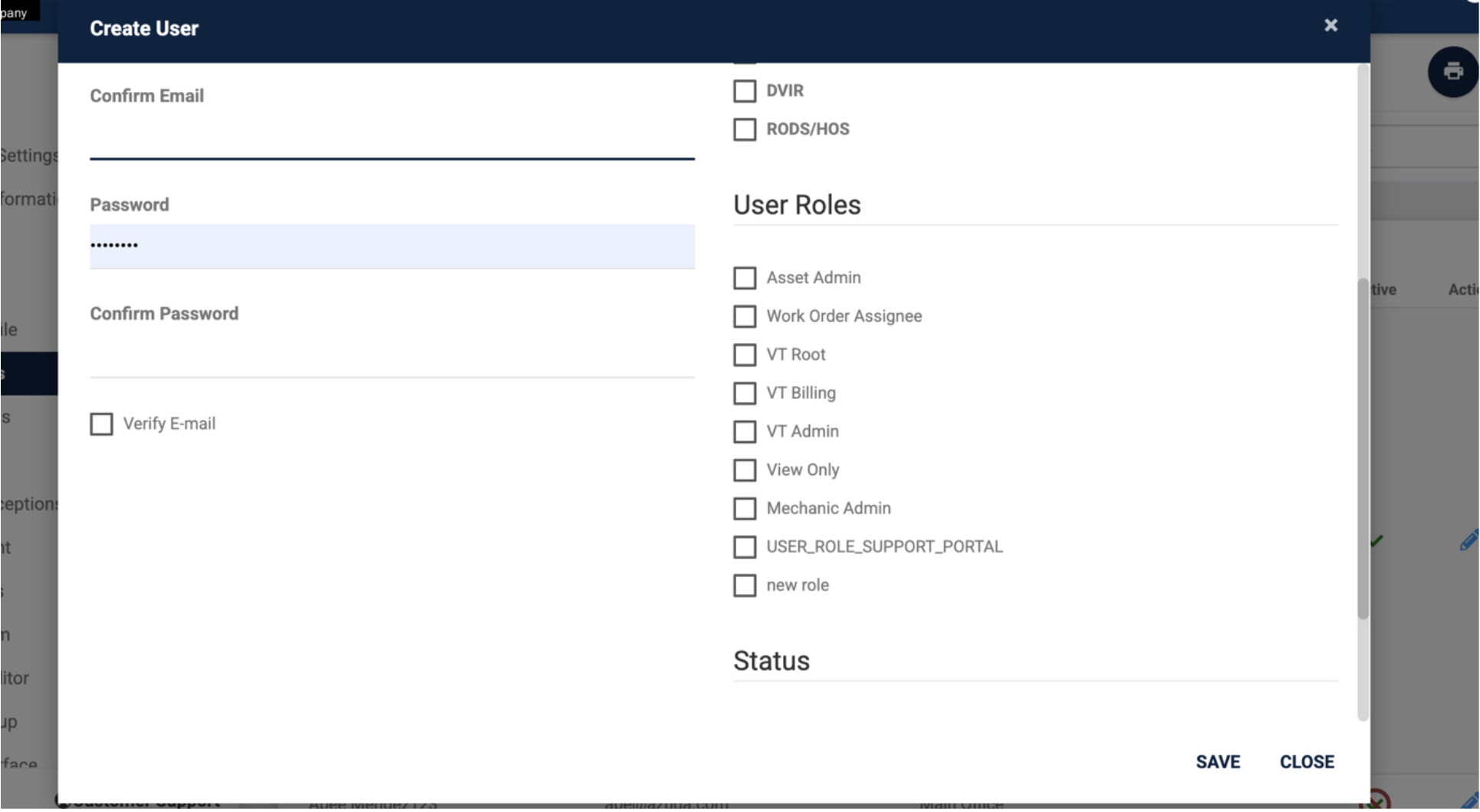
Task: Tick the Asset Admin role
Action: pyautogui.click(x=745, y=278)
